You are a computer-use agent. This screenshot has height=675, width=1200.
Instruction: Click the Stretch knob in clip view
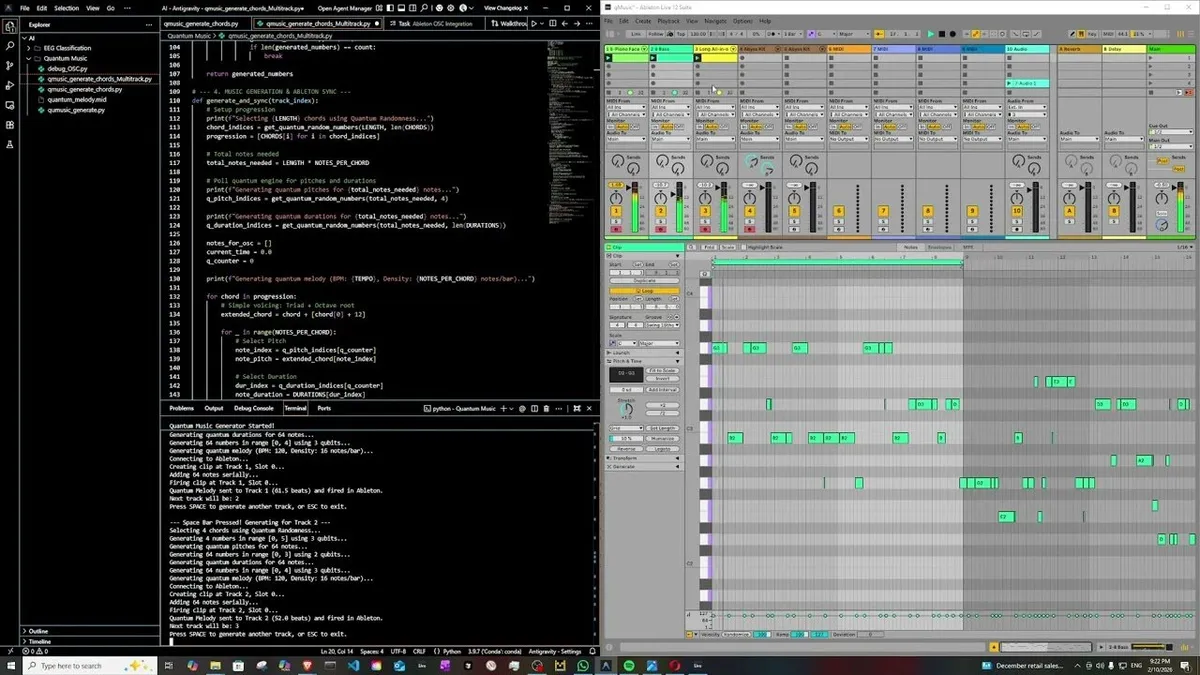[x=626, y=410]
